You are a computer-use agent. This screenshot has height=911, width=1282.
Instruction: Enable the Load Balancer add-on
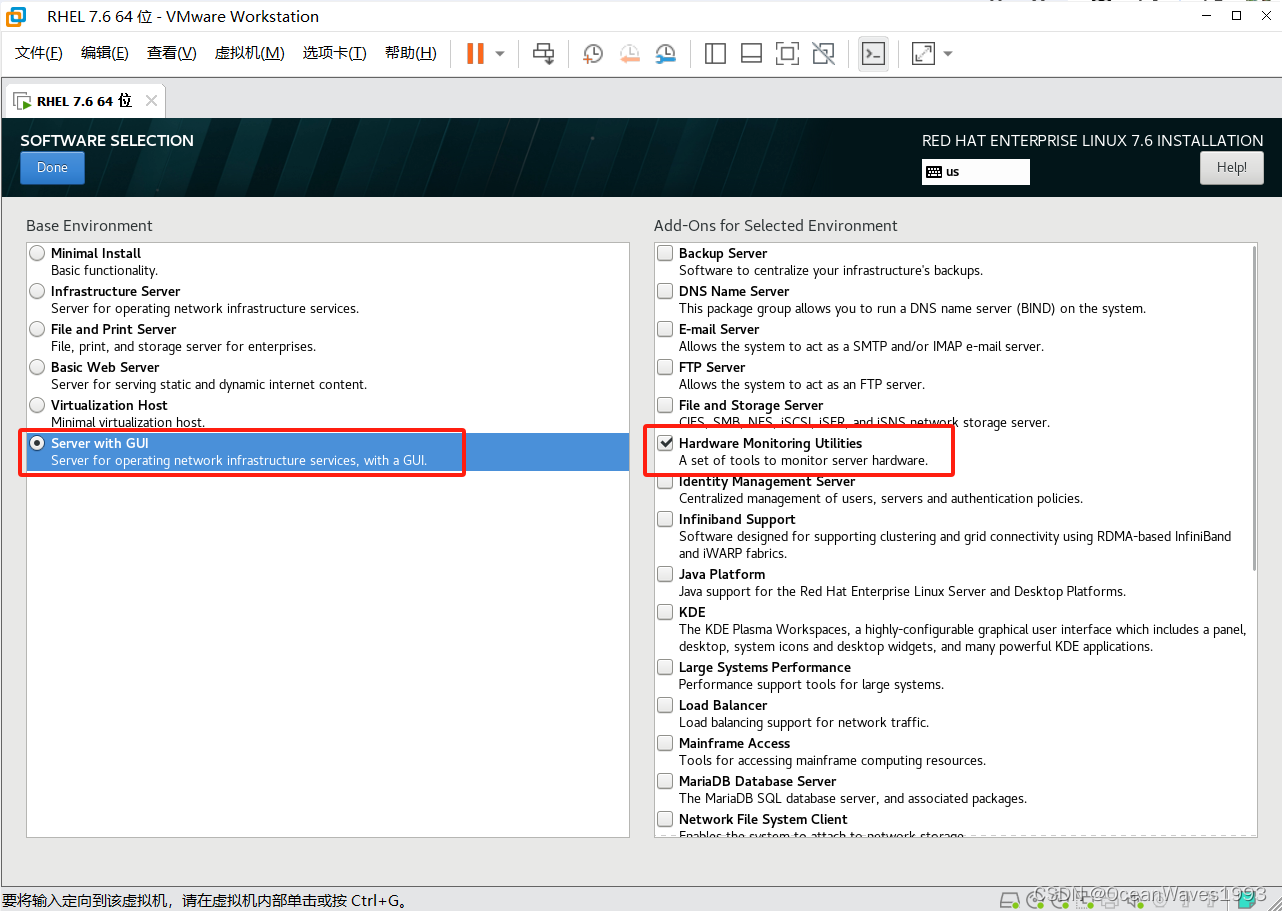[665, 705]
